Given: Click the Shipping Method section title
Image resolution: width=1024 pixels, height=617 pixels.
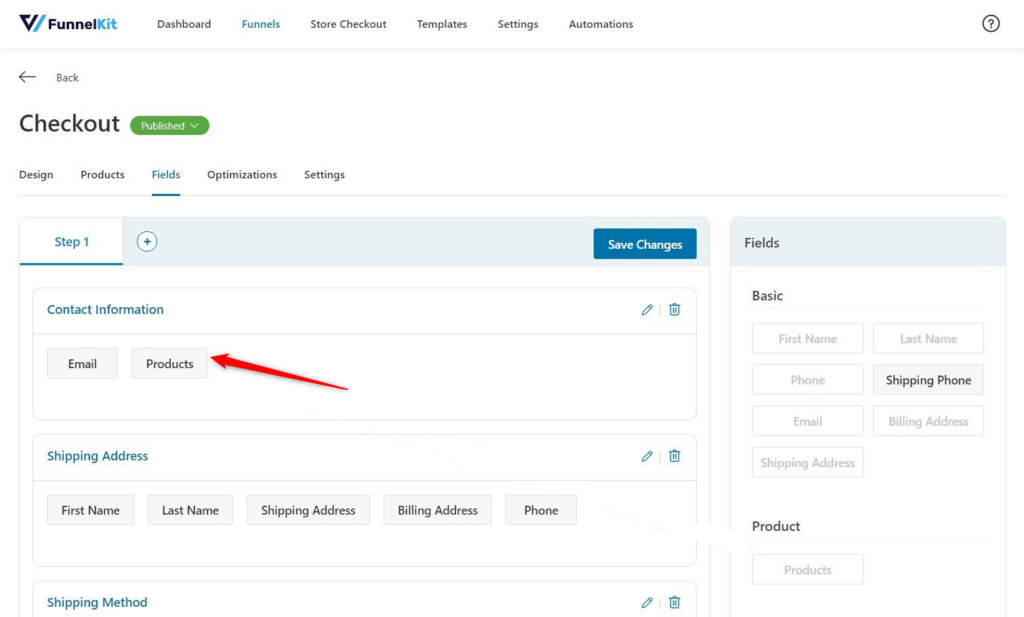Looking at the screenshot, I should [x=97, y=602].
